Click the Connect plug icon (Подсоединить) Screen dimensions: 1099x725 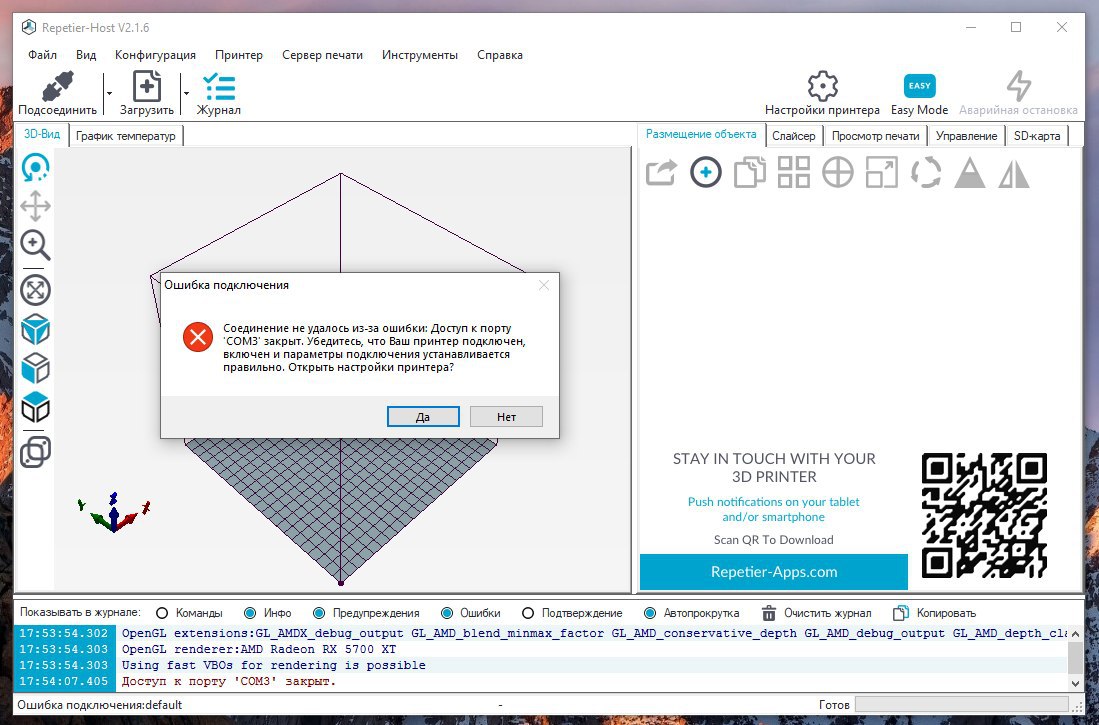coord(57,87)
